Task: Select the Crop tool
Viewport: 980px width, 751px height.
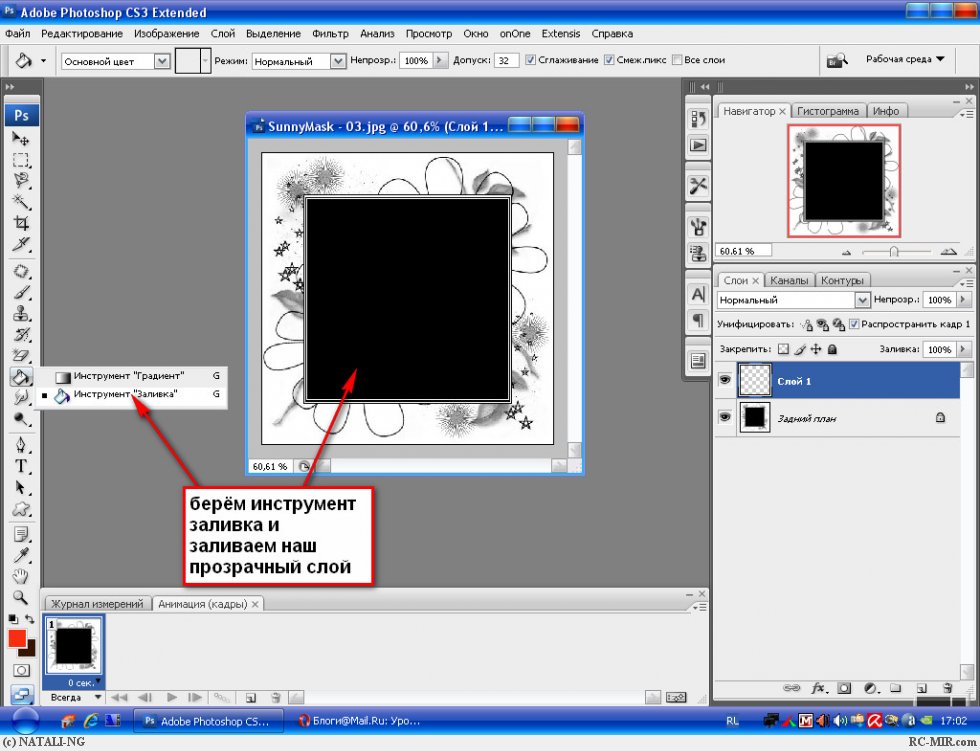Action: pyautogui.click(x=21, y=222)
